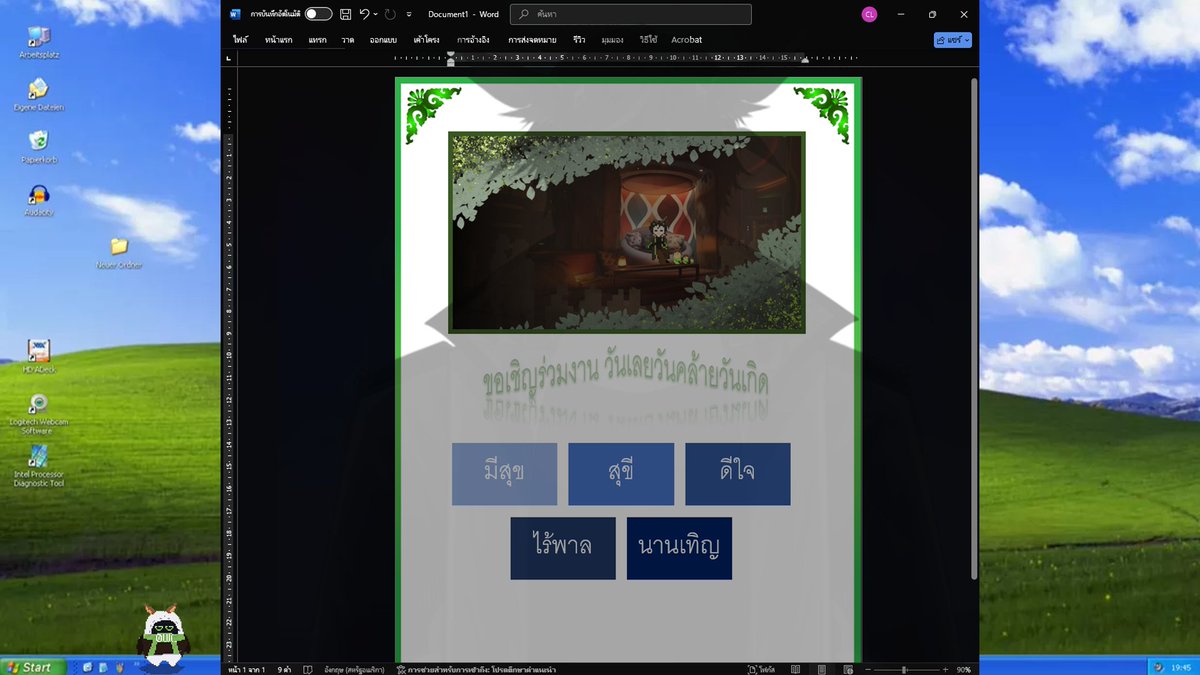Switch to Print Layout view icon
Image resolution: width=1200 pixels, height=675 pixels.
[x=822, y=669]
